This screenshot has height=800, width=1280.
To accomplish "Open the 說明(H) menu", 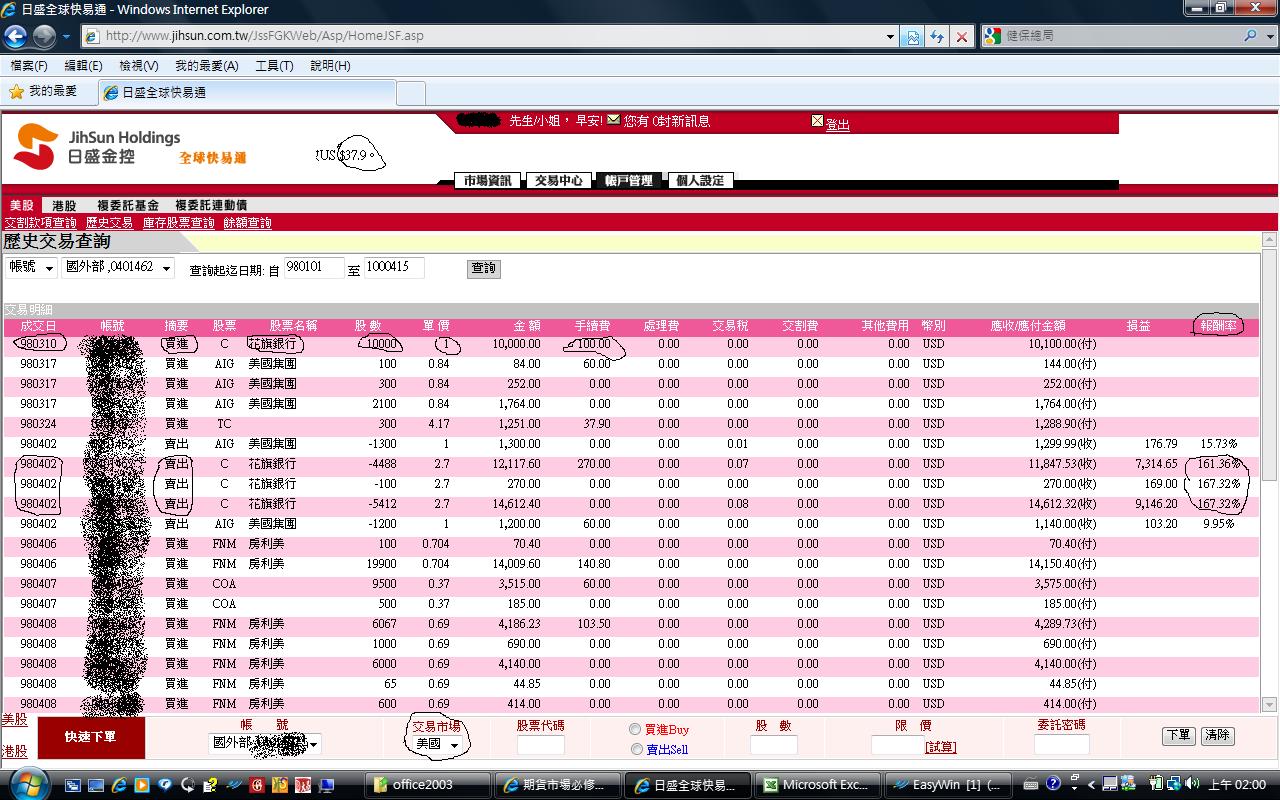I will coord(330,66).
